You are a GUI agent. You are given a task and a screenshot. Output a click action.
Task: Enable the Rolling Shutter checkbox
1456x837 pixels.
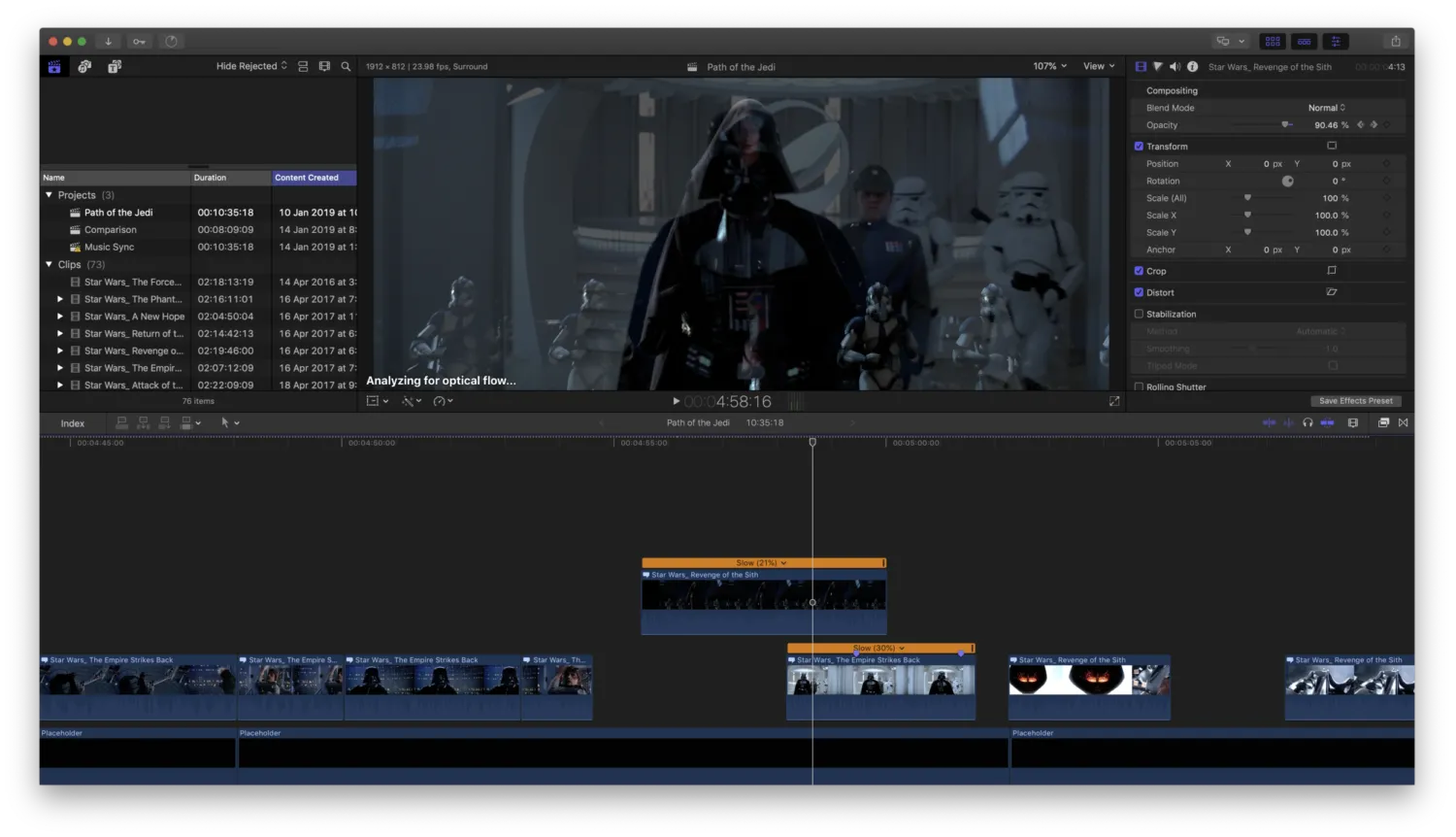click(x=1139, y=386)
